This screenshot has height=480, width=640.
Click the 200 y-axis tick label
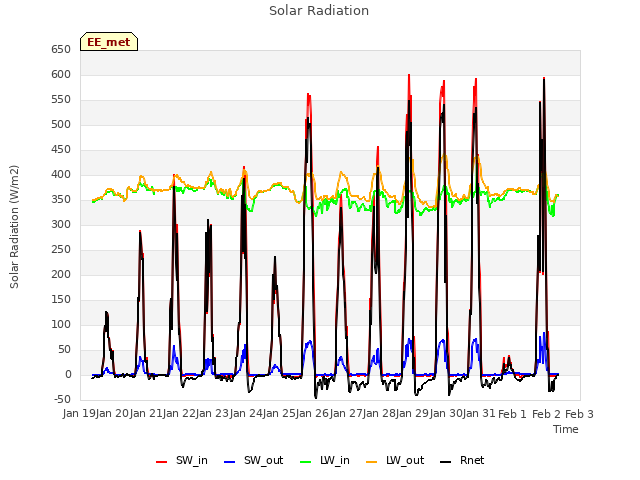pyautogui.click(x=61, y=275)
